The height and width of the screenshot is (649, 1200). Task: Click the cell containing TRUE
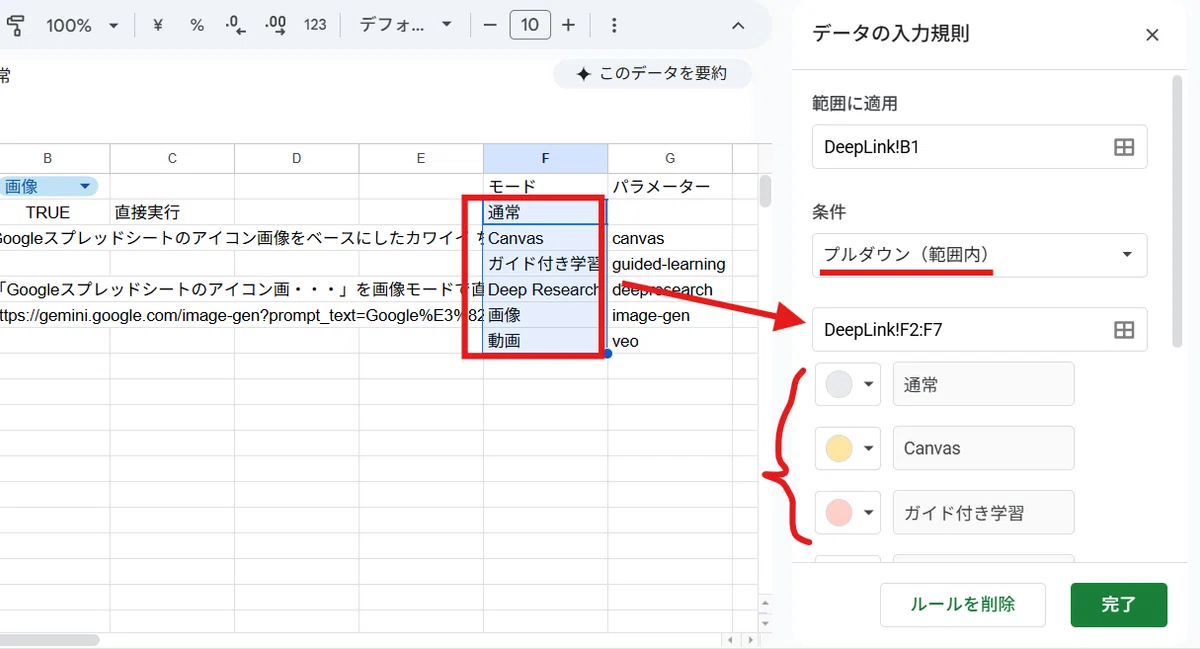point(48,212)
